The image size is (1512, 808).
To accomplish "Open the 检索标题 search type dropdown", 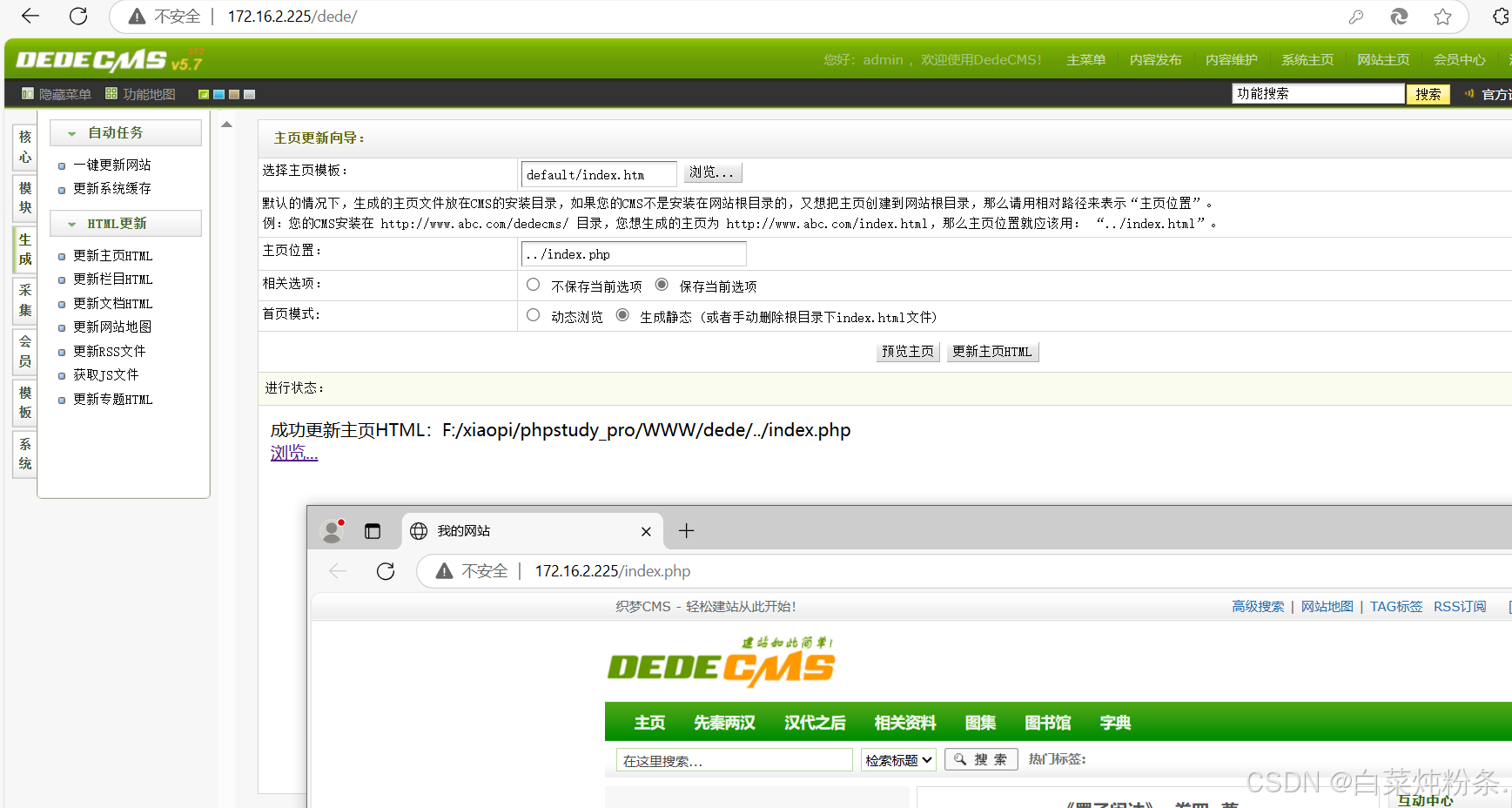I will (898, 760).
